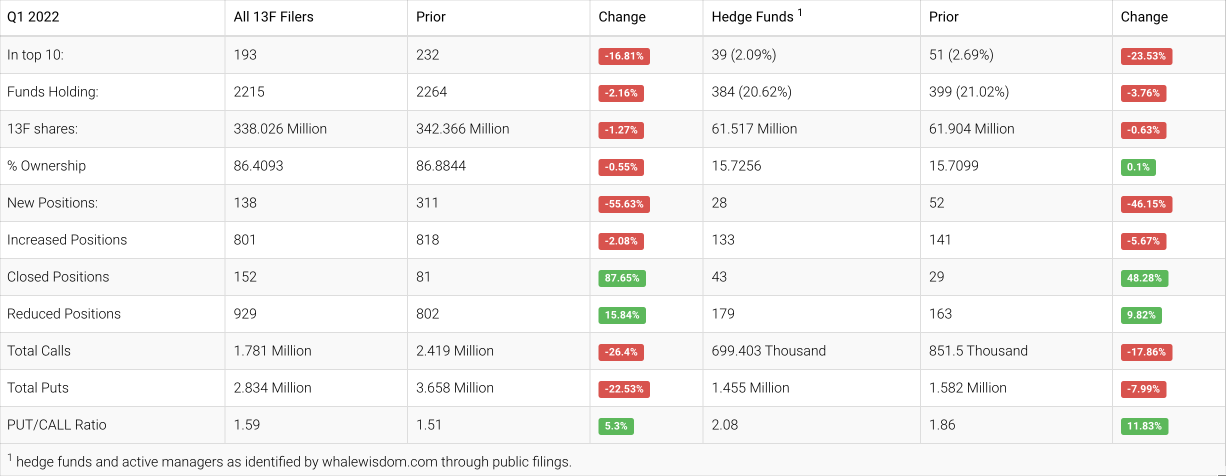Screen dimensions: 1226x476
Task: Click the green 87.65% change badge
Action: click(624, 278)
